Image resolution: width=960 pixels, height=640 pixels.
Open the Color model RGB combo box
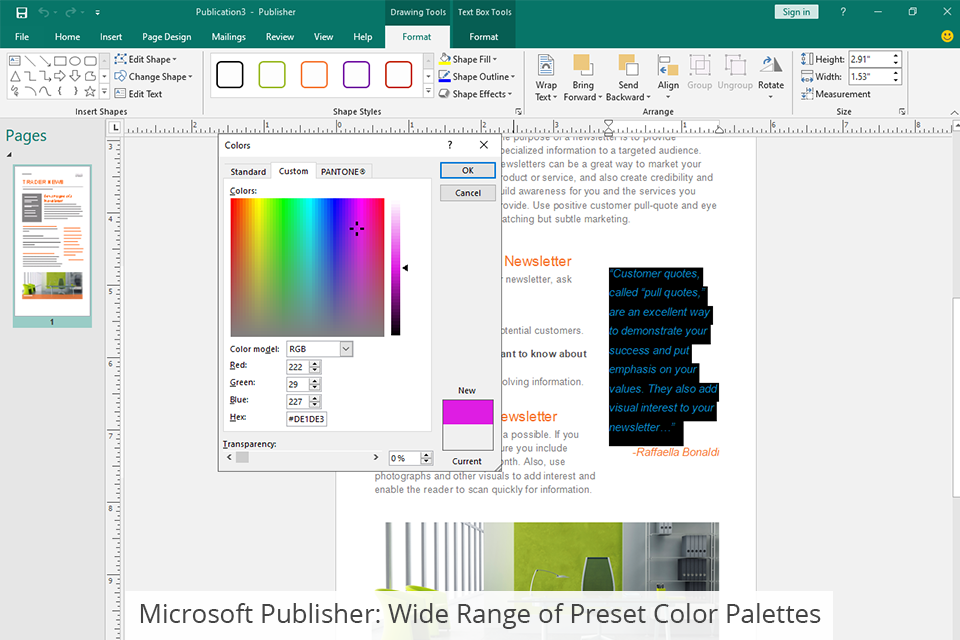click(x=320, y=349)
